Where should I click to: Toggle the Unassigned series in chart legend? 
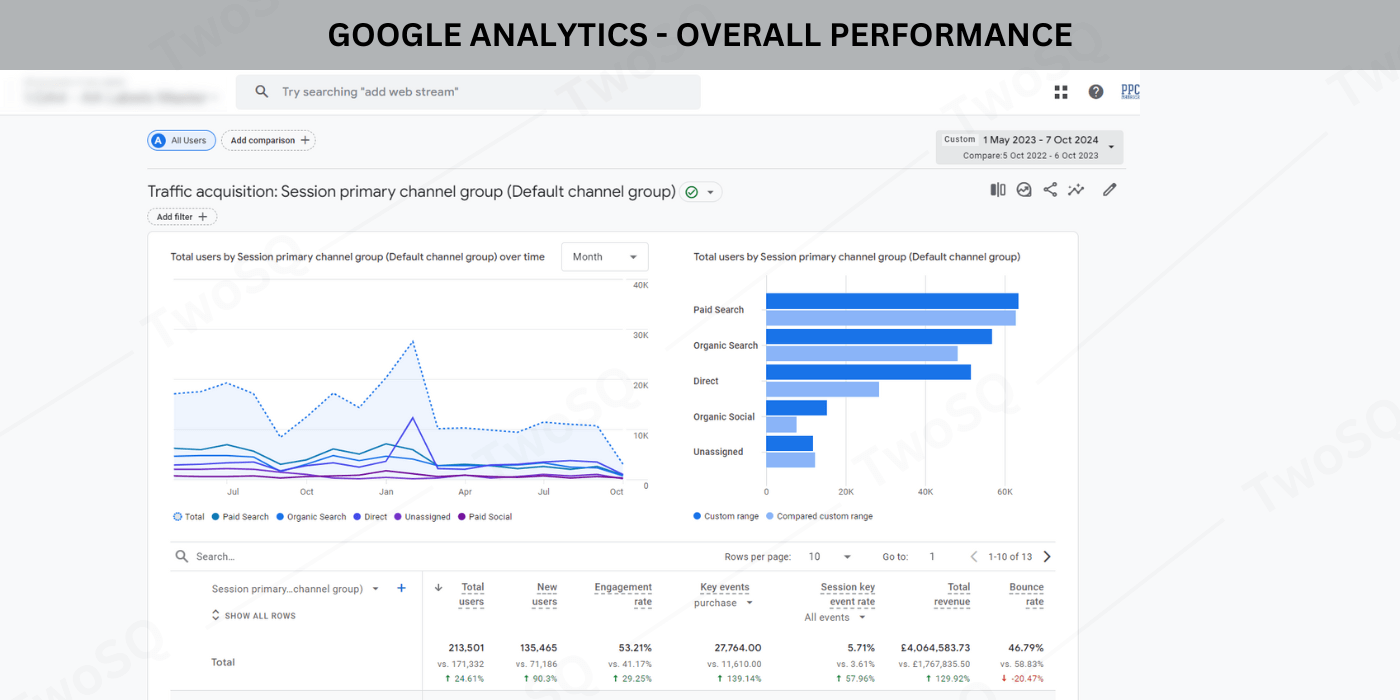coord(422,517)
